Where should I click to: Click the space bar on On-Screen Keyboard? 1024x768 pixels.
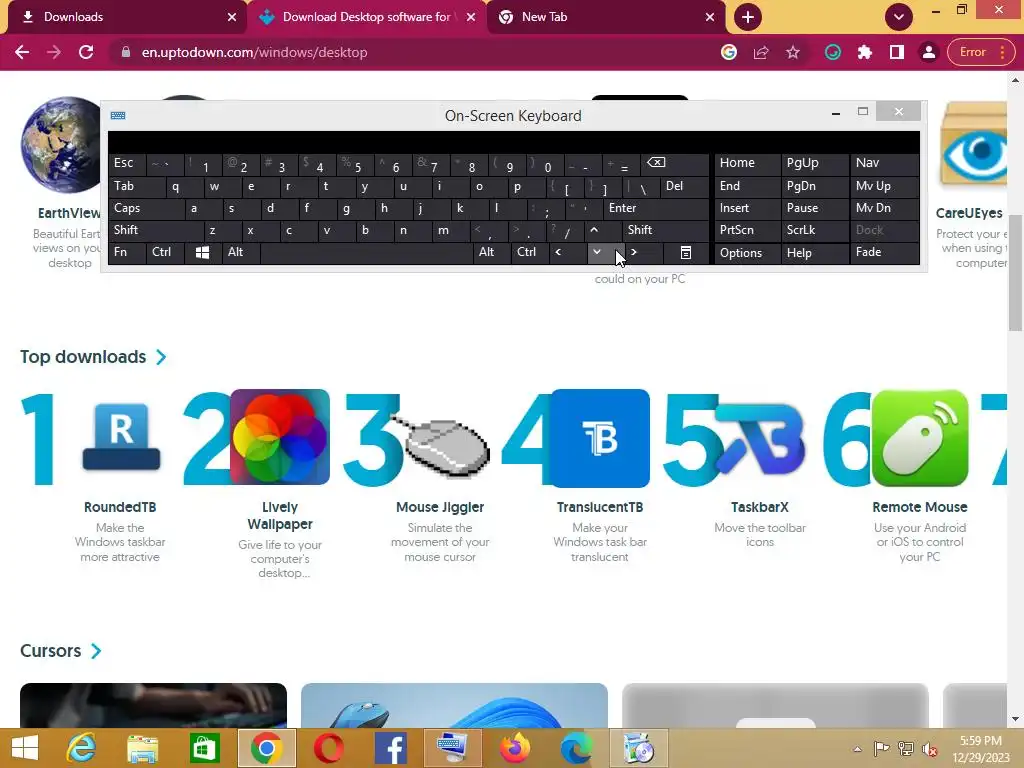pos(366,253)
